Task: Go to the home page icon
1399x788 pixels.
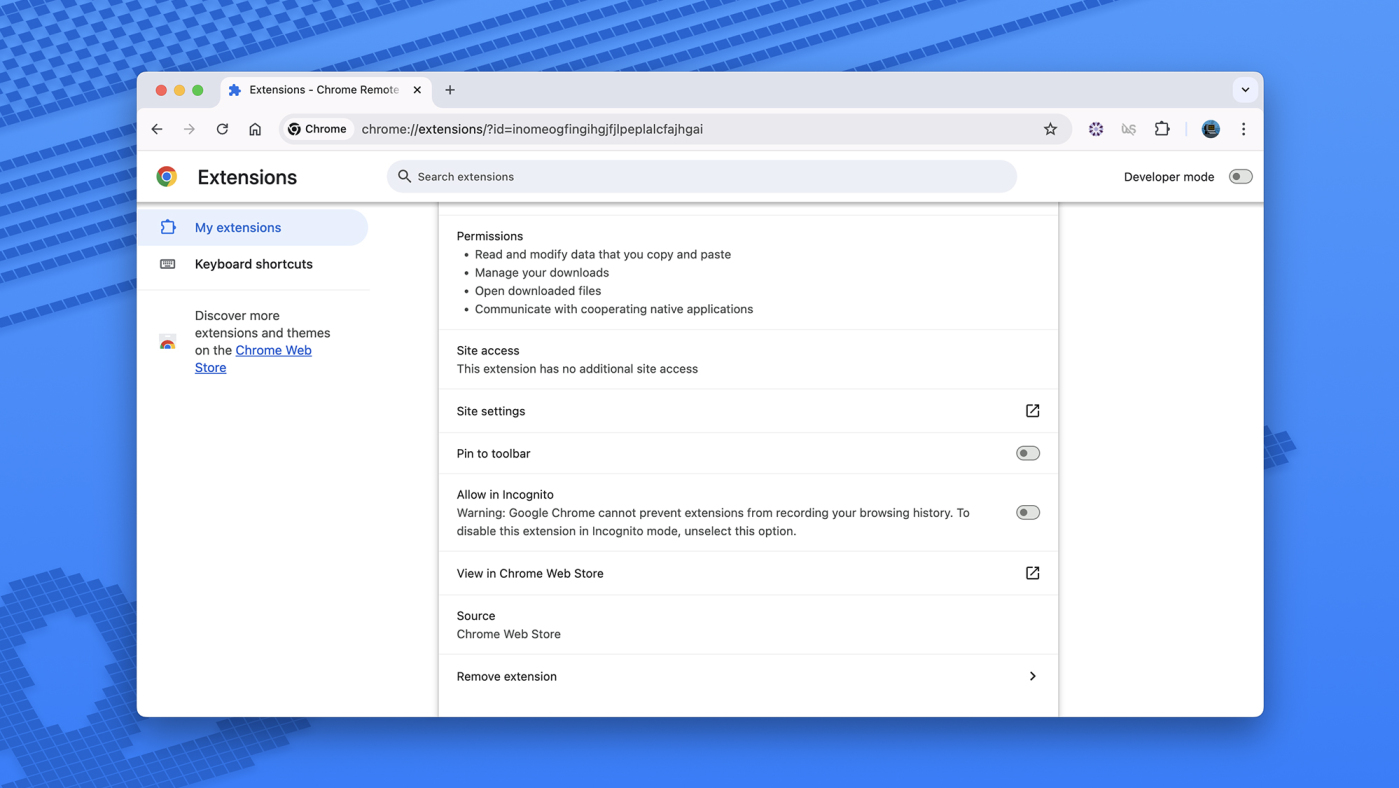Action: pos(255,129)
